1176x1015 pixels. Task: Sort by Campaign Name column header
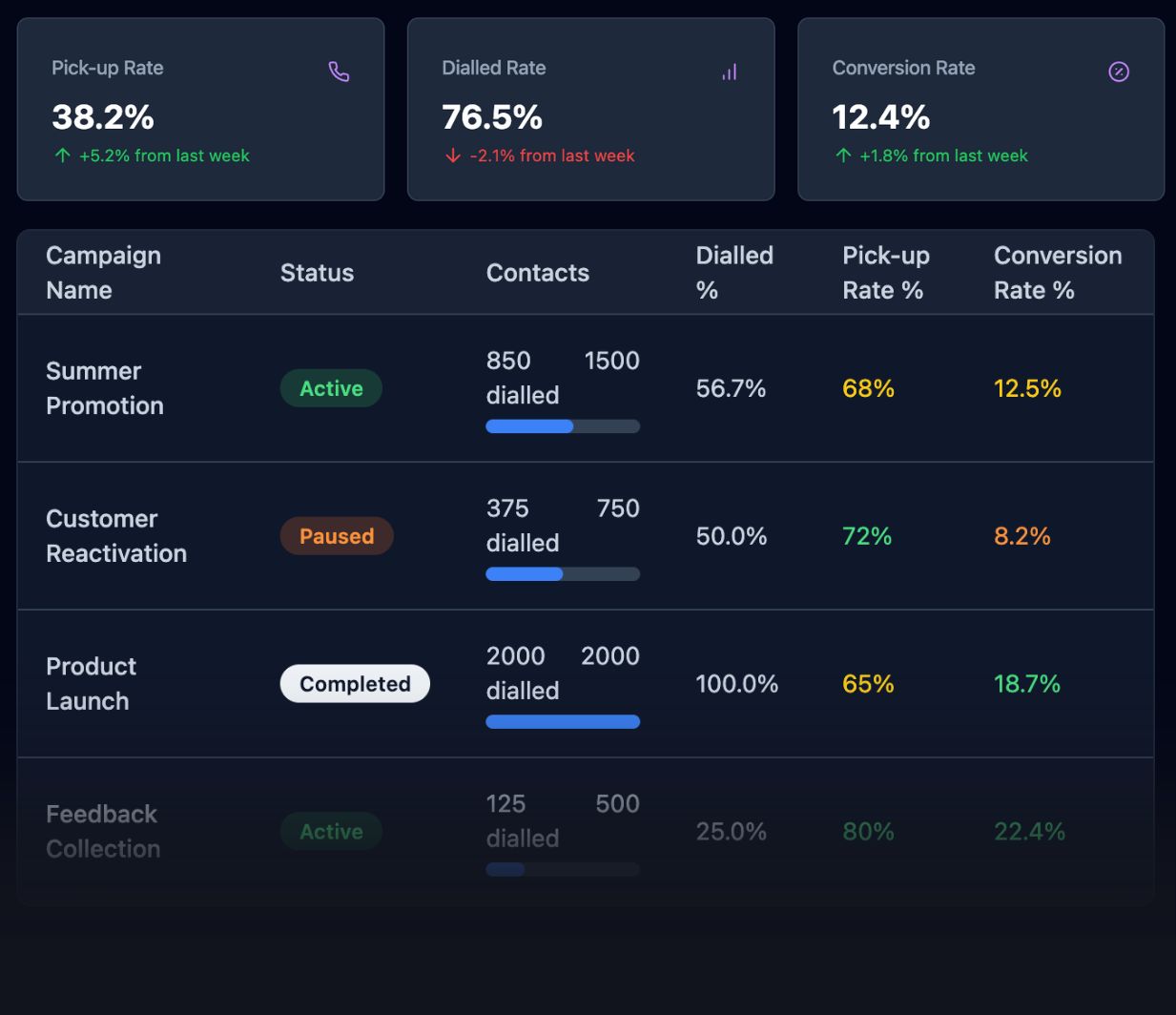103,273
